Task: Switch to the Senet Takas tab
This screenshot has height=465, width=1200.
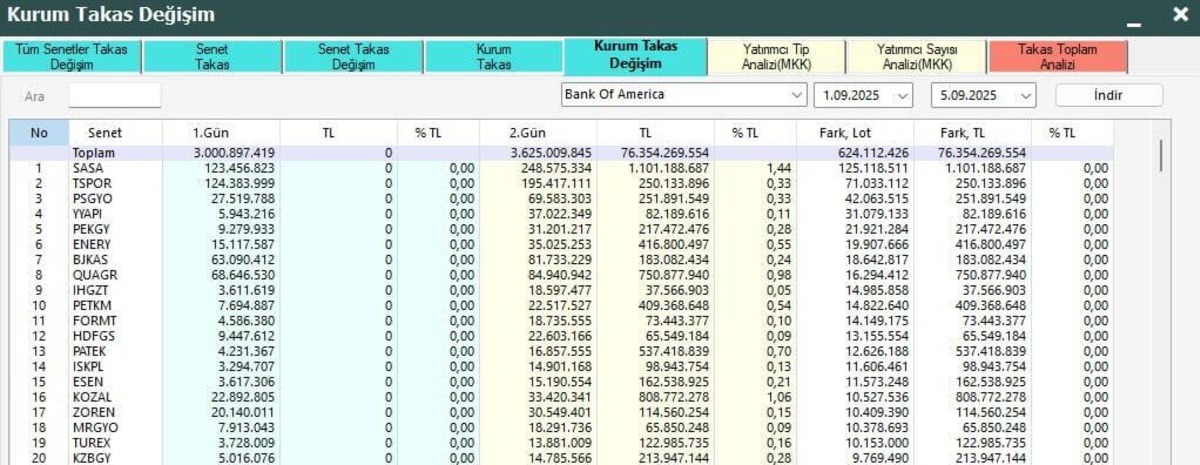Action: pos(212,57)
